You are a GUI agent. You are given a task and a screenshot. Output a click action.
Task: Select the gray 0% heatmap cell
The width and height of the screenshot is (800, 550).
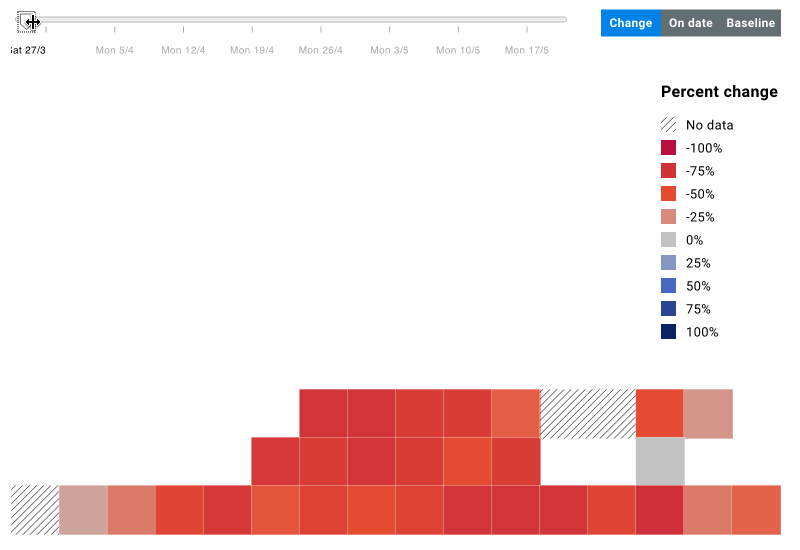coord(660,461)
